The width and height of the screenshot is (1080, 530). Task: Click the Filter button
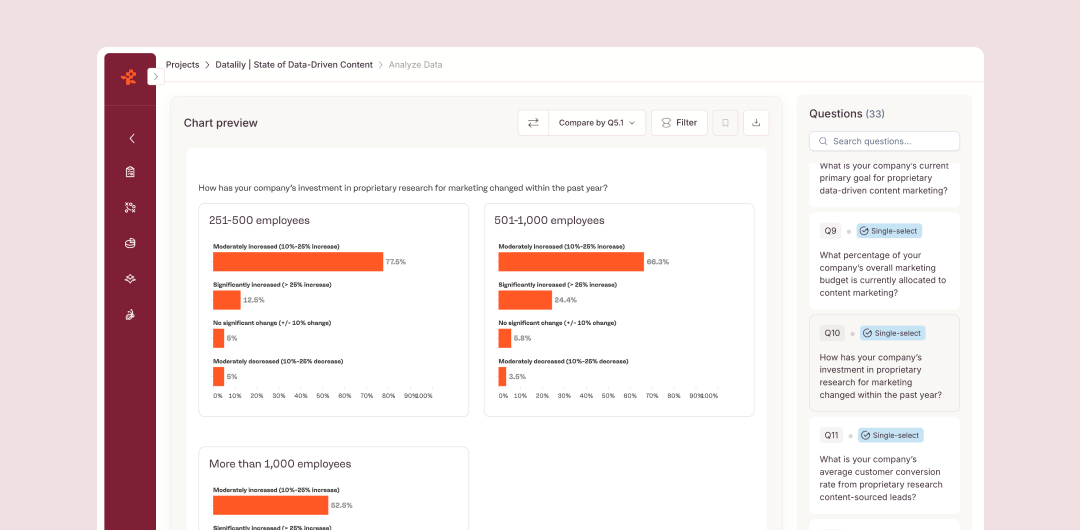point(679,123)
